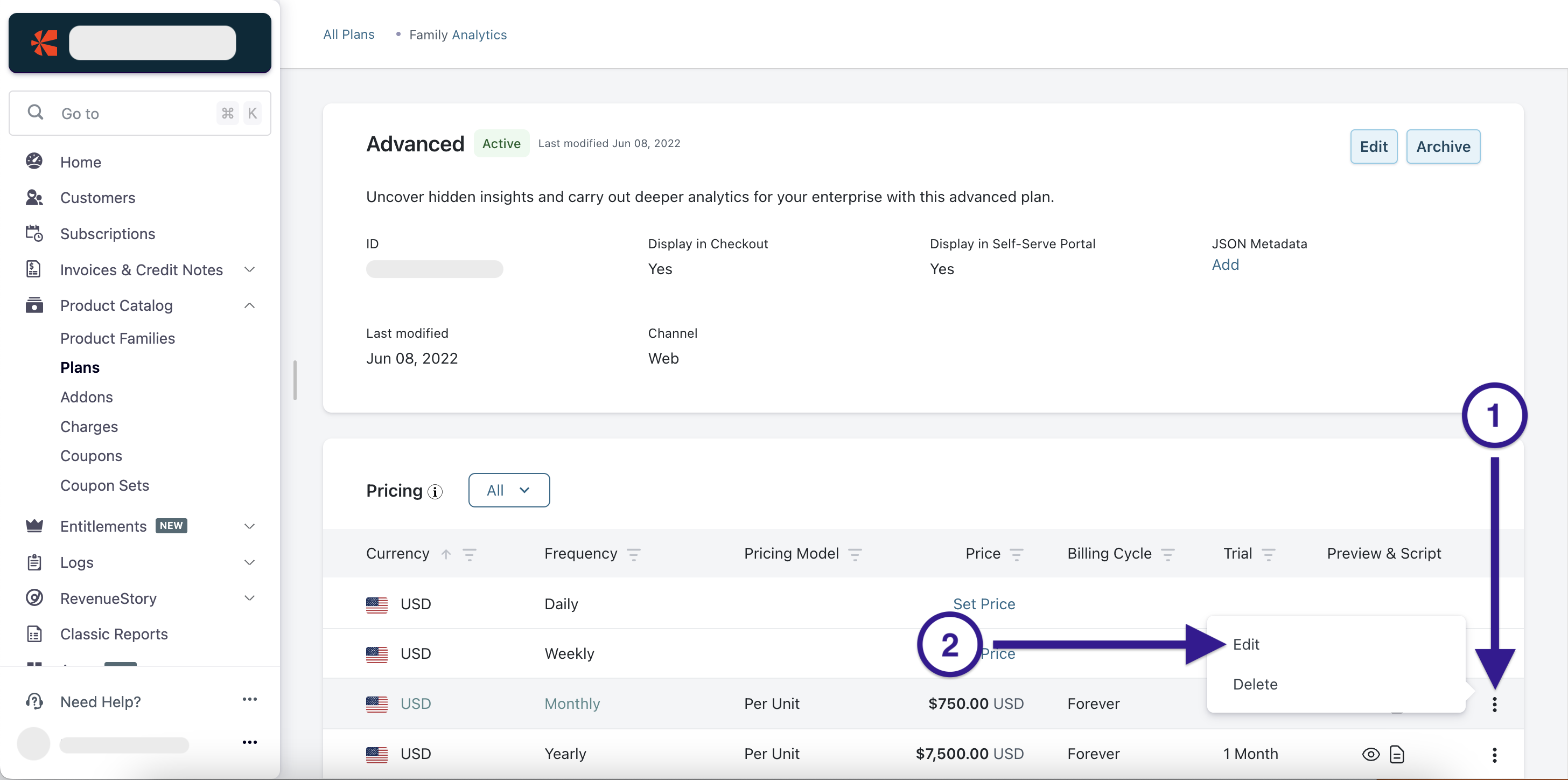
Task: Expand Logs section
Action: pos(249,562)
